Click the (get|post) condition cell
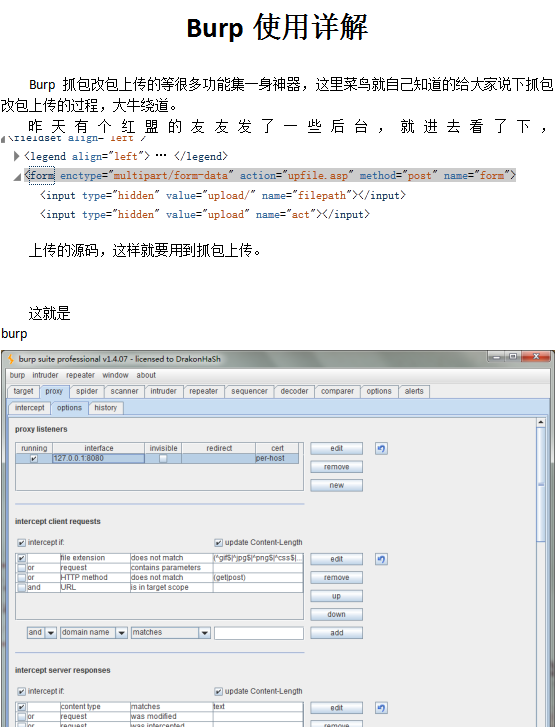This screenshot has height=727, width=560. coord(258,578)
